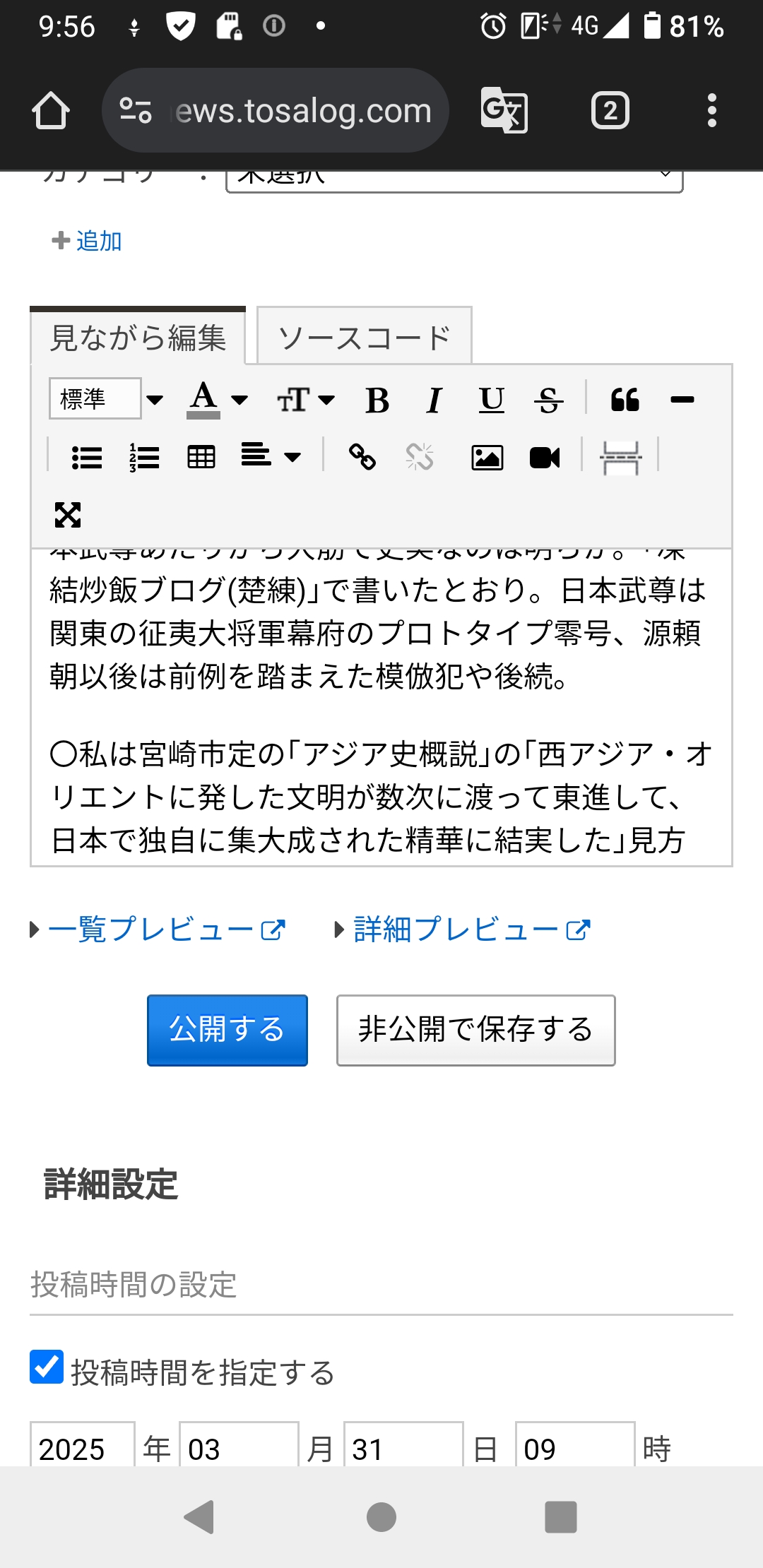Insert an image into the post

487,457
